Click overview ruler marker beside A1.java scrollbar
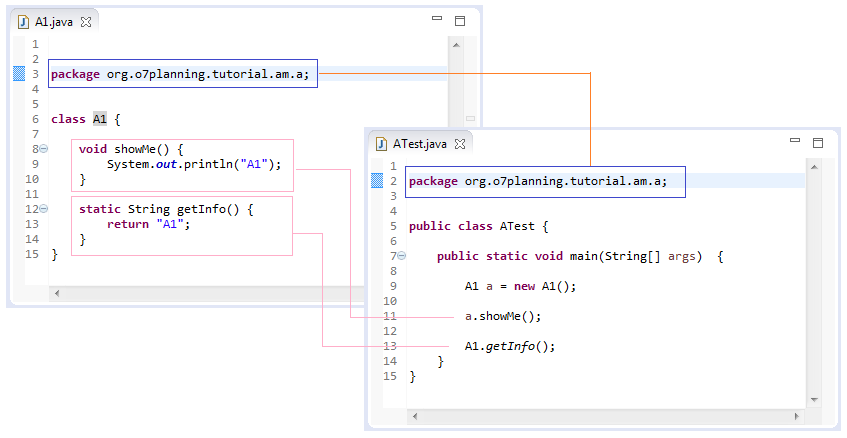The width and height of the screenshot is (847, 438). pyautogui.click(x=470, y=118)
